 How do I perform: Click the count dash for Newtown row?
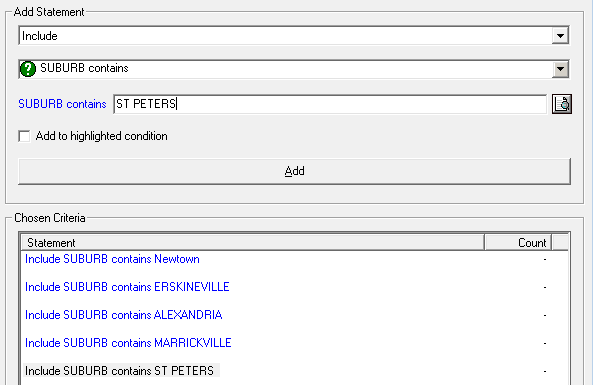point(545,259)
